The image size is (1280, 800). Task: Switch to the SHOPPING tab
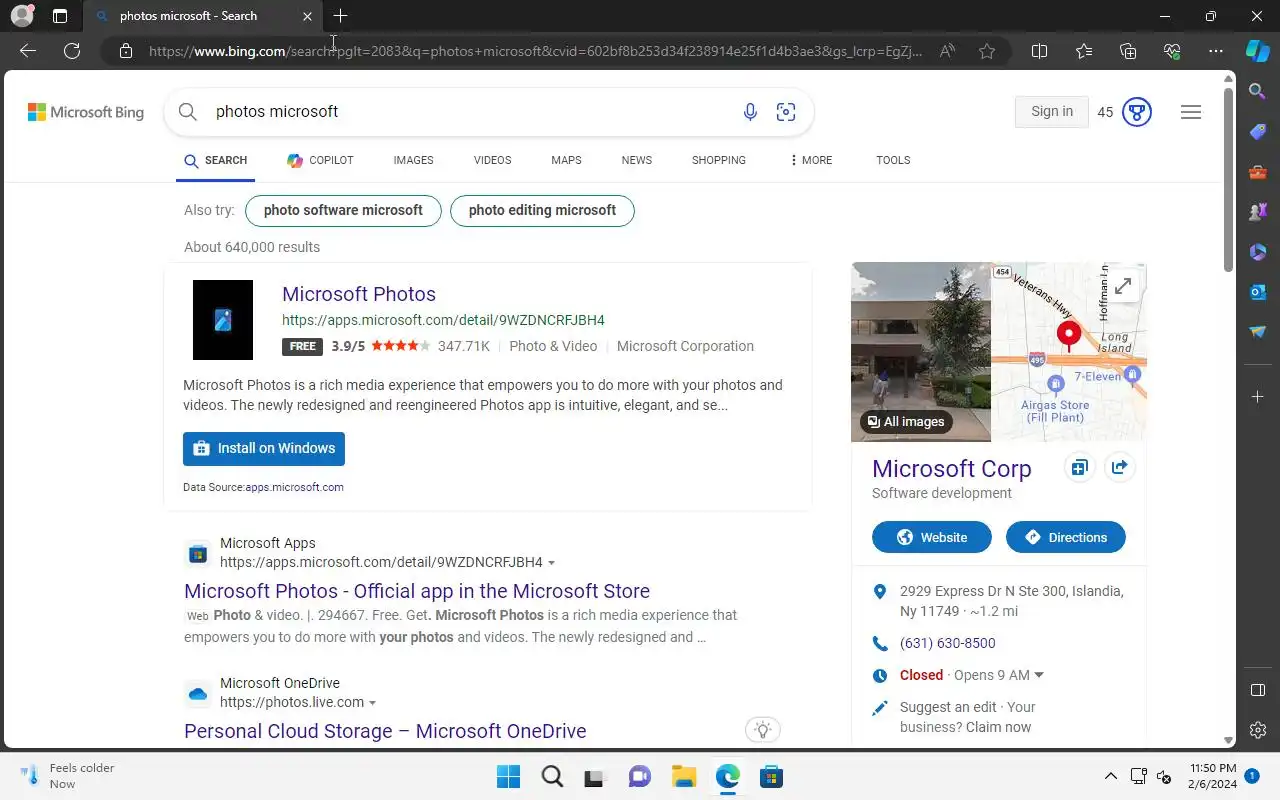[719, 160]
